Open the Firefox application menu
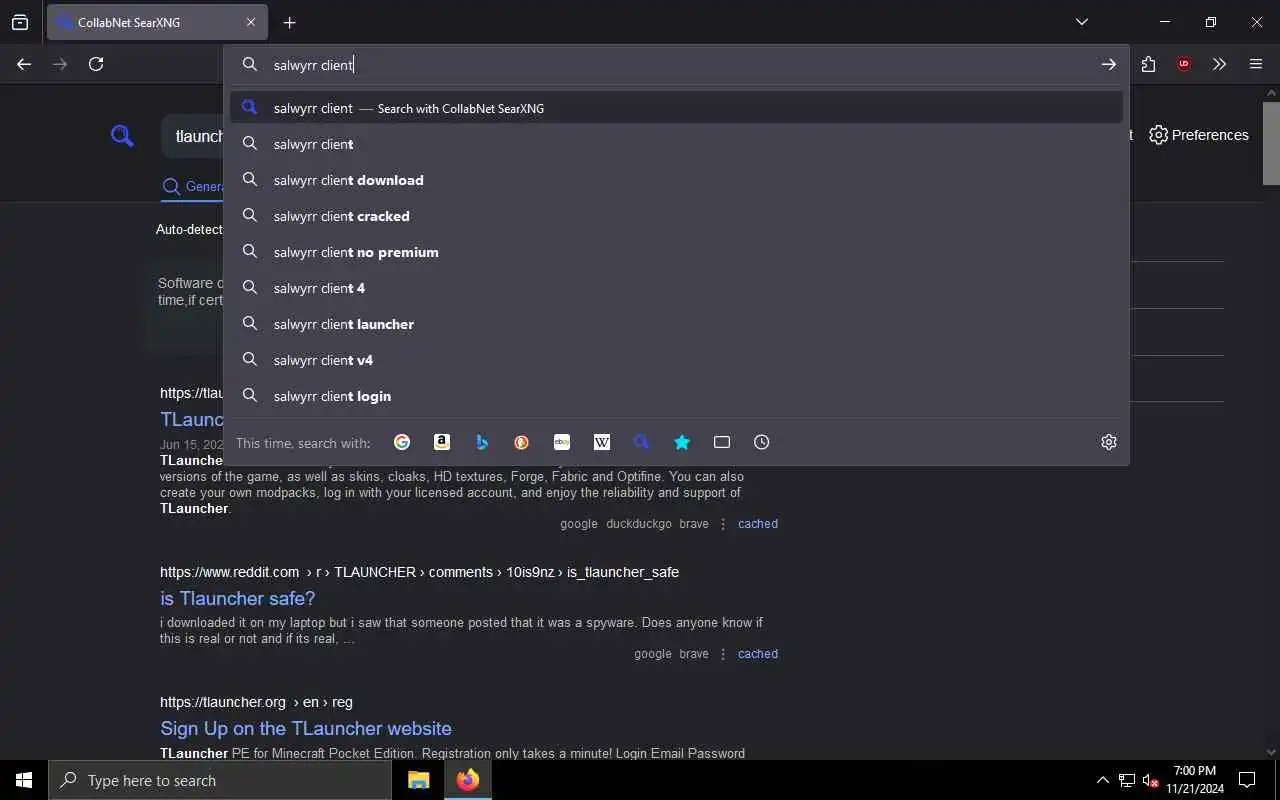1280x800 pixels. [x=1256, y=64]
